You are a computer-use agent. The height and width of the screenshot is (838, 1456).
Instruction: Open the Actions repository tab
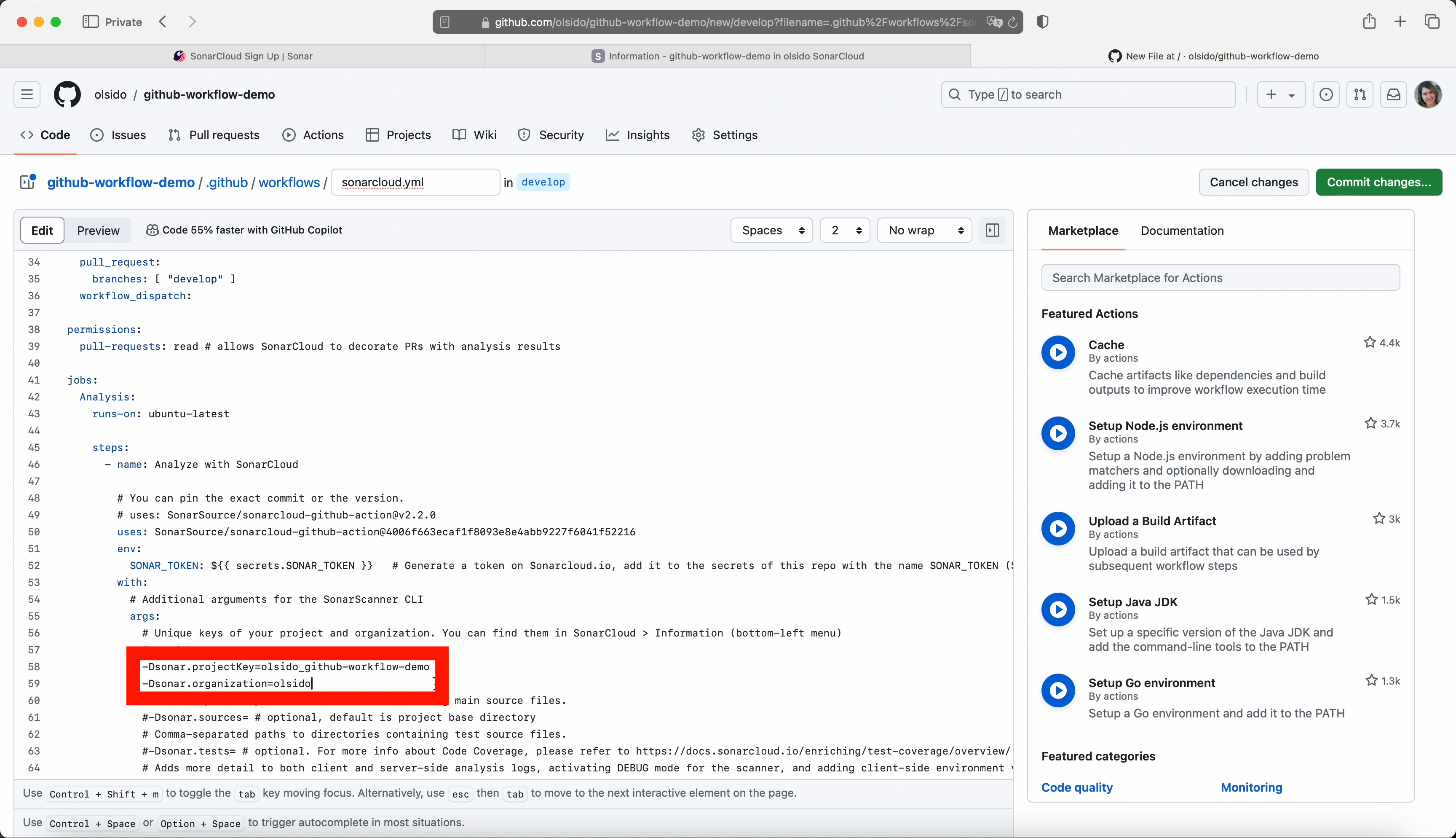pos(313,135)
